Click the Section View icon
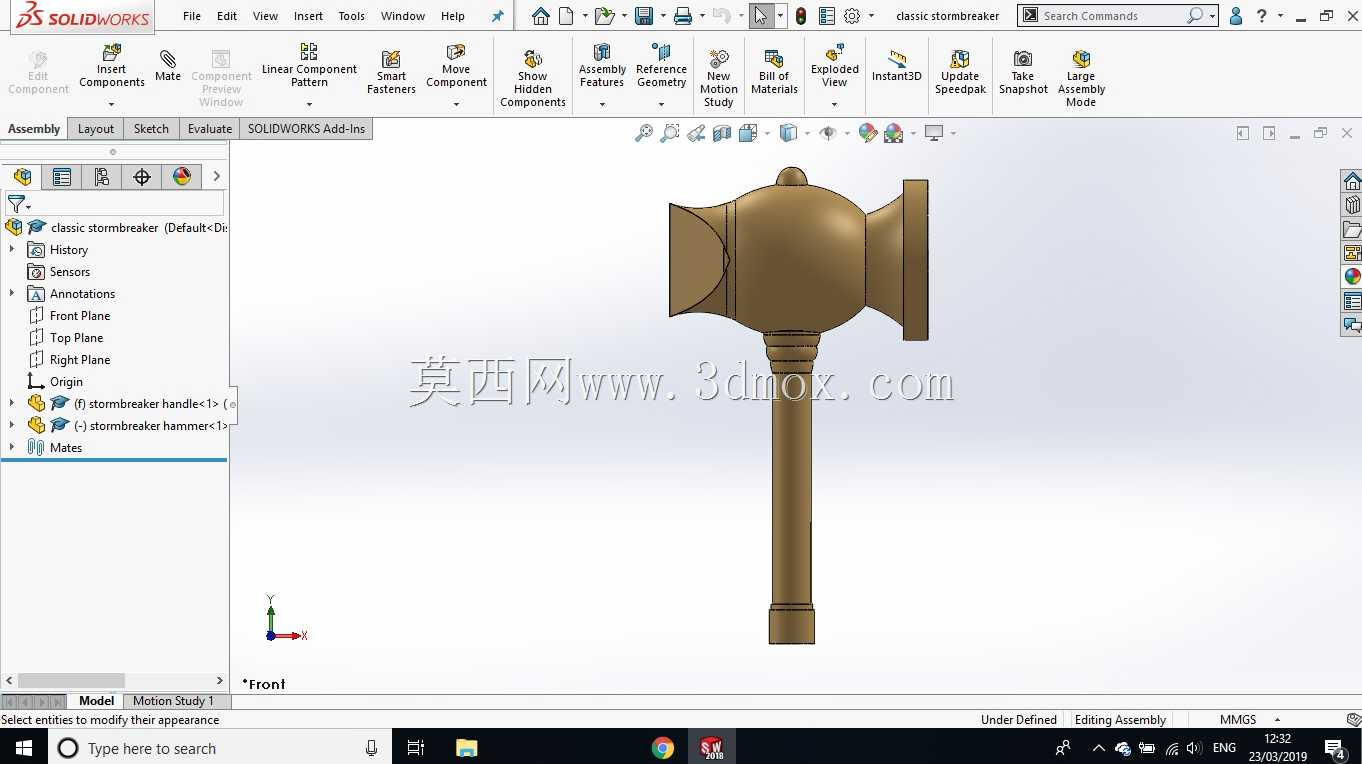Image resolution: width=1362 pixels, height=764 pixels. 722,133
